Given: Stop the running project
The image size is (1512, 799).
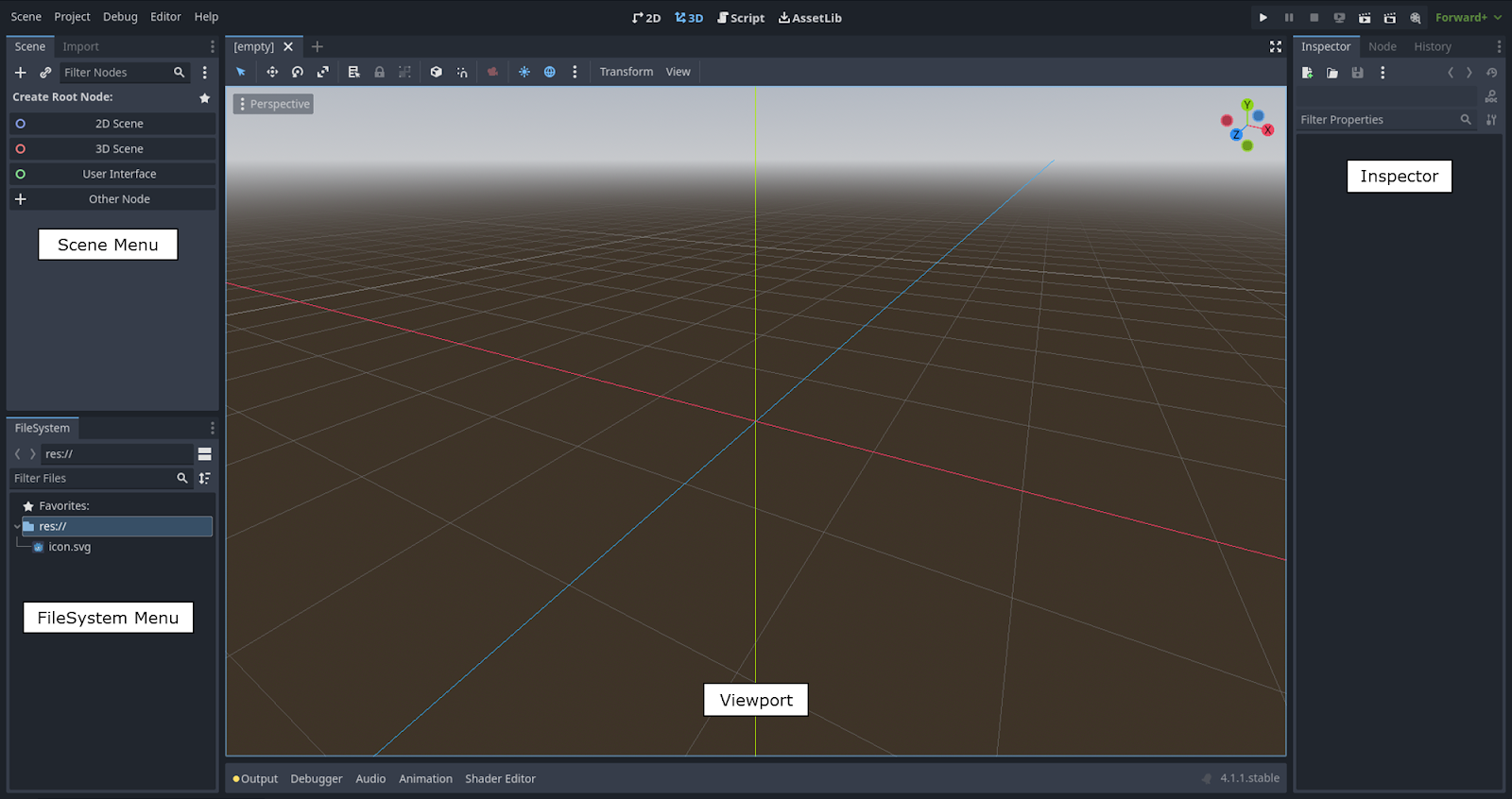Looking at the screenshot, I should 1314,18.
